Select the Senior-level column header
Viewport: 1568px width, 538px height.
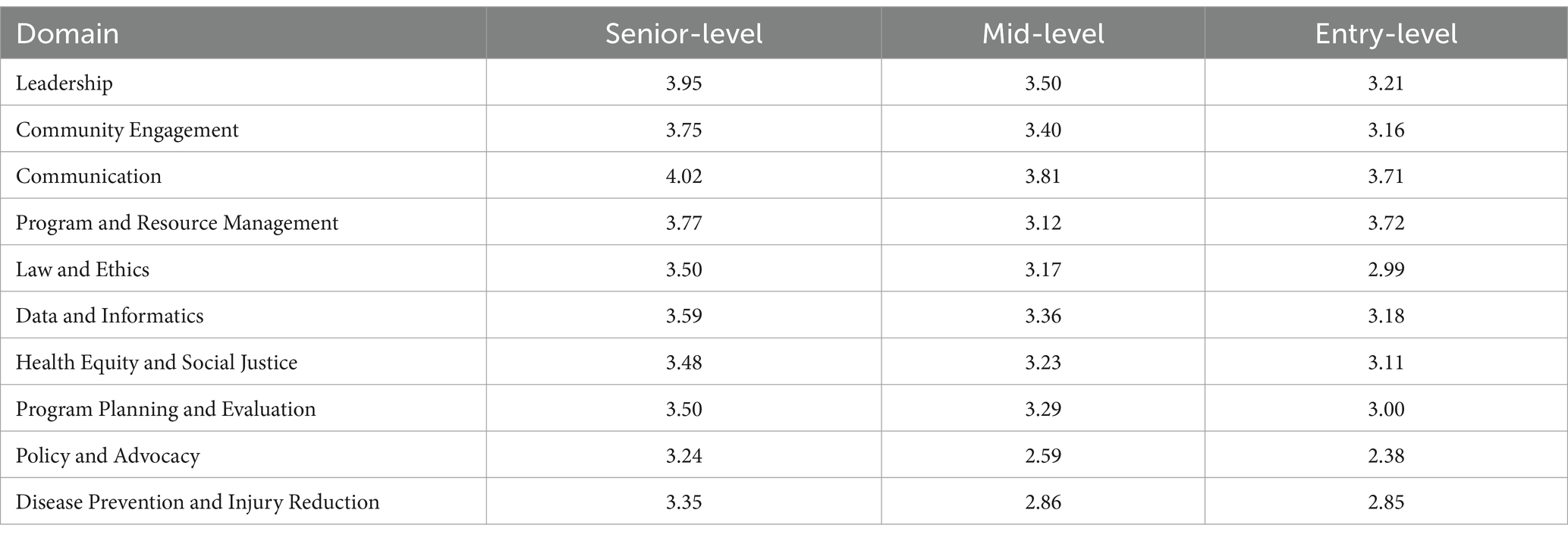click(683, 34)
